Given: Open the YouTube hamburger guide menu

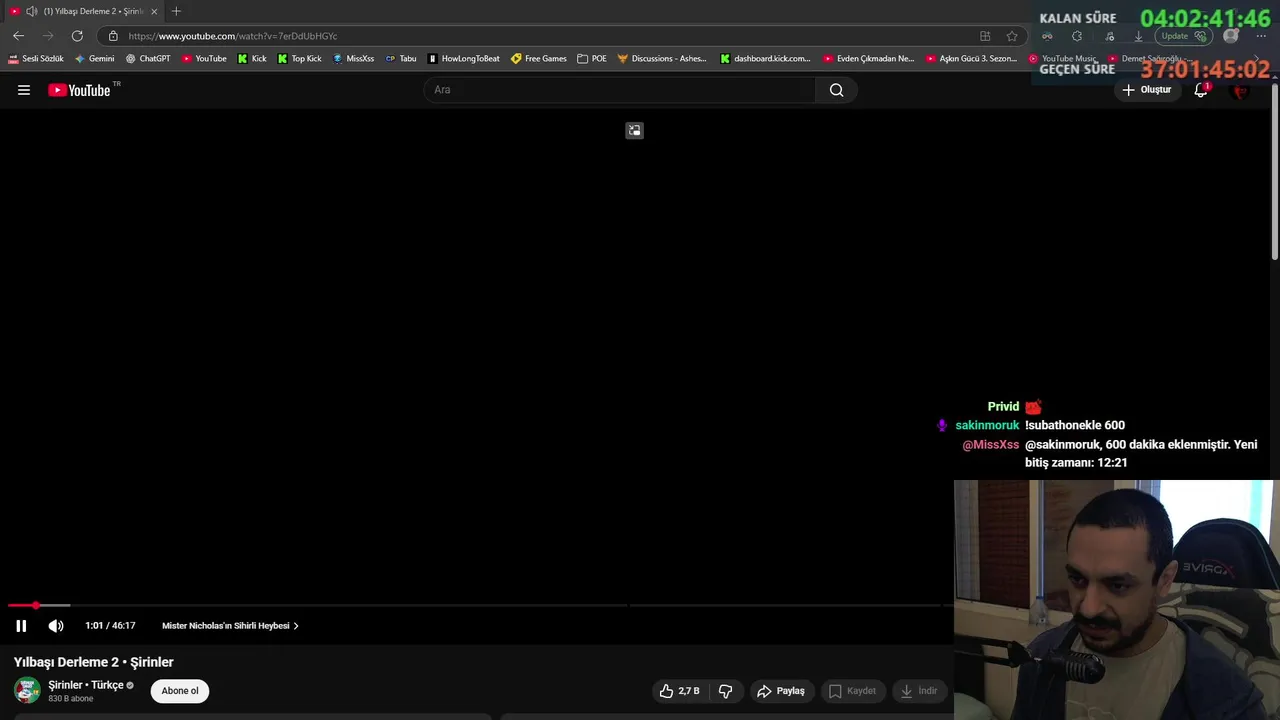Looking at the screenshot, I should [x=24, y=90].
